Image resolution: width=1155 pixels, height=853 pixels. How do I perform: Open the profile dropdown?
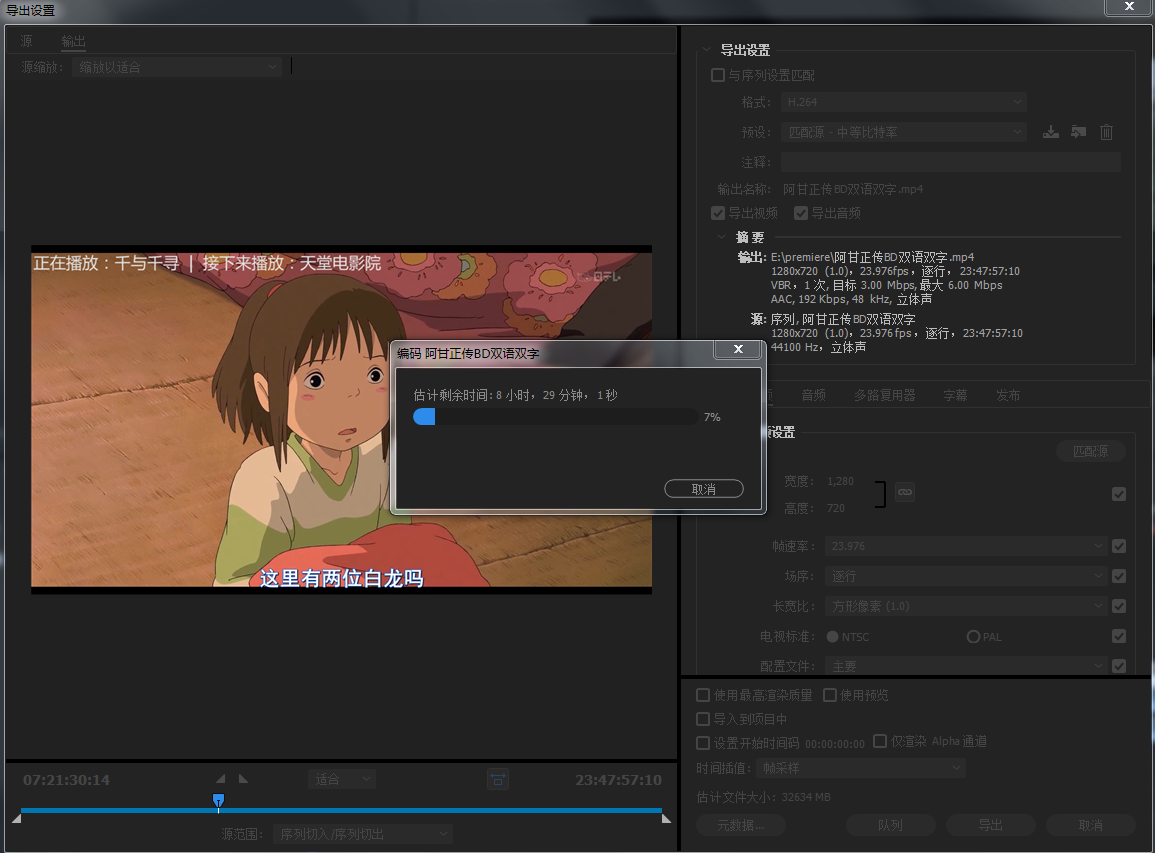[x=966, y=666]
